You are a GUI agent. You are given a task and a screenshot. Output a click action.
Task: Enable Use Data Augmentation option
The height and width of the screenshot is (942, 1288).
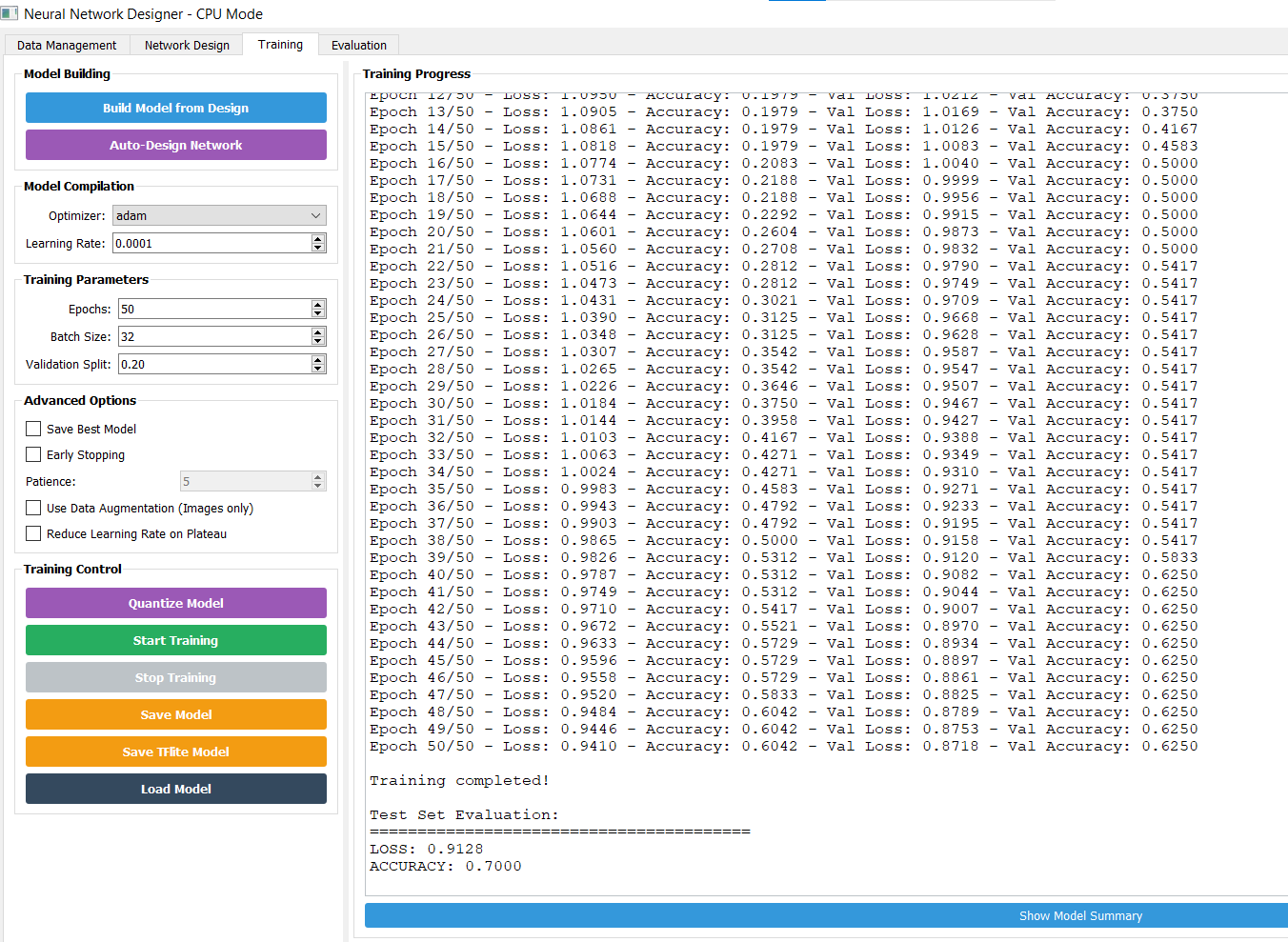(x=33, y=508)
